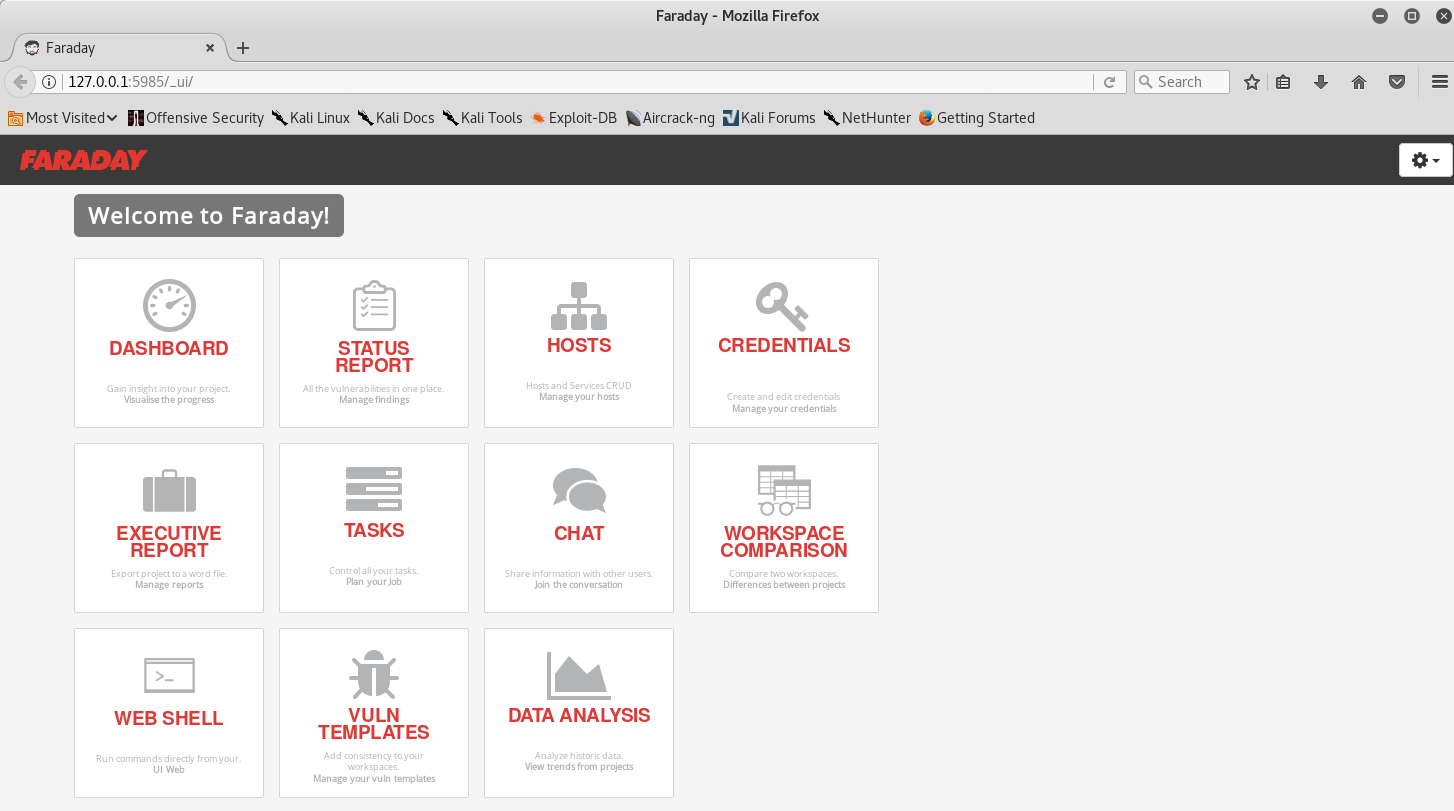Click the Pocket icon in toolbar
The image size is (1454, 811).
1397,82
